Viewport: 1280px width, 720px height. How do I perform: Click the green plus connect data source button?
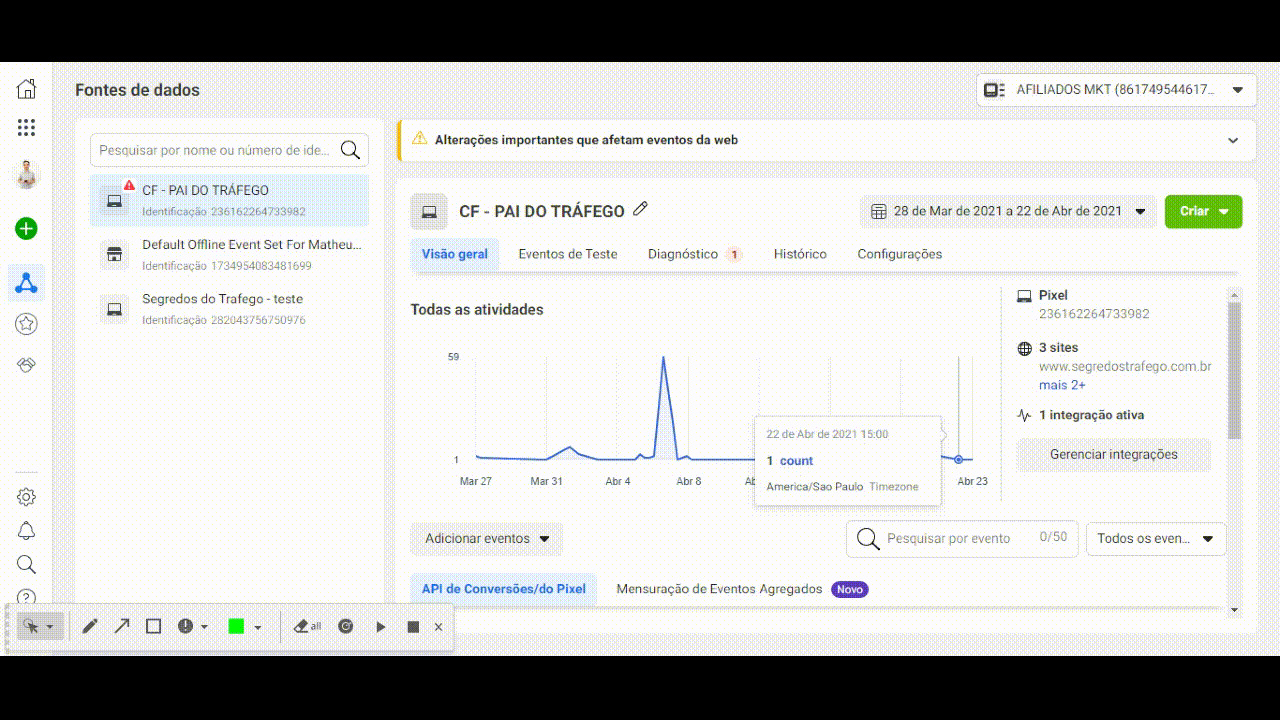click(x=27, y=229)
